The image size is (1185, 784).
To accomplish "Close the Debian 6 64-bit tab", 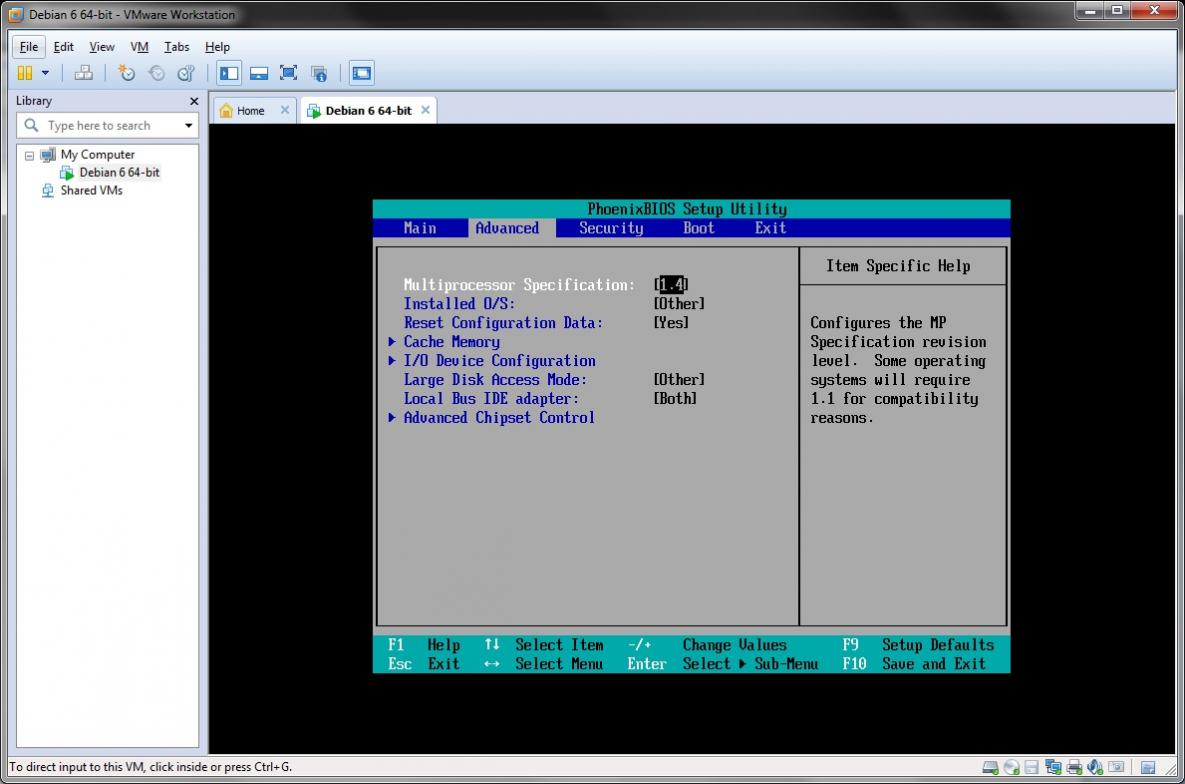I will click(x=425, y=111).
